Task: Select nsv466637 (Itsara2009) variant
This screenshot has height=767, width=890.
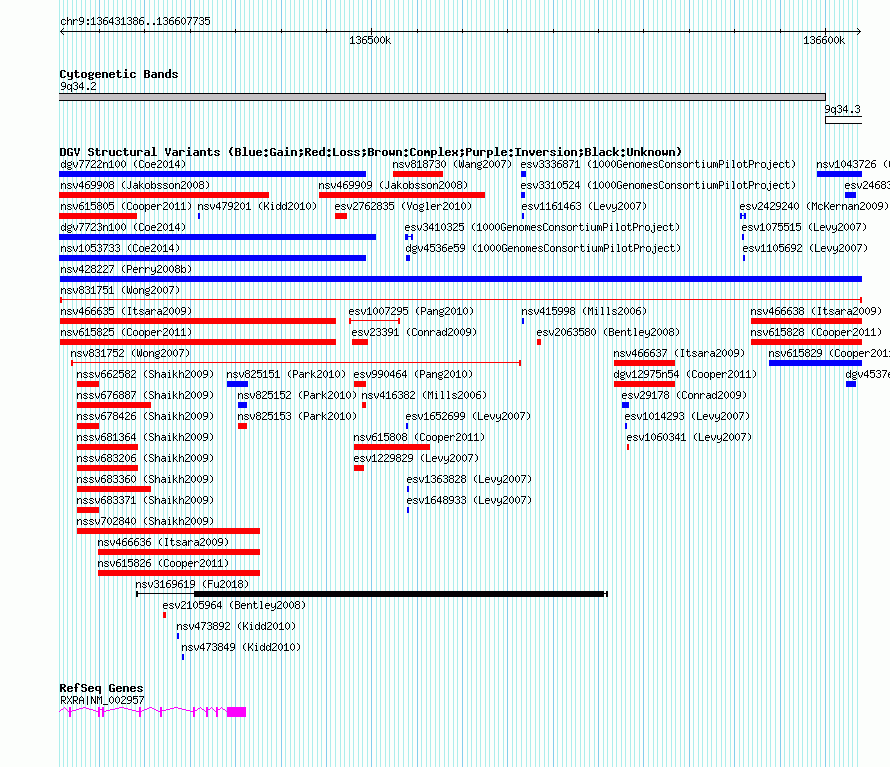Action: pyautogui.click(x=679, y=354)
